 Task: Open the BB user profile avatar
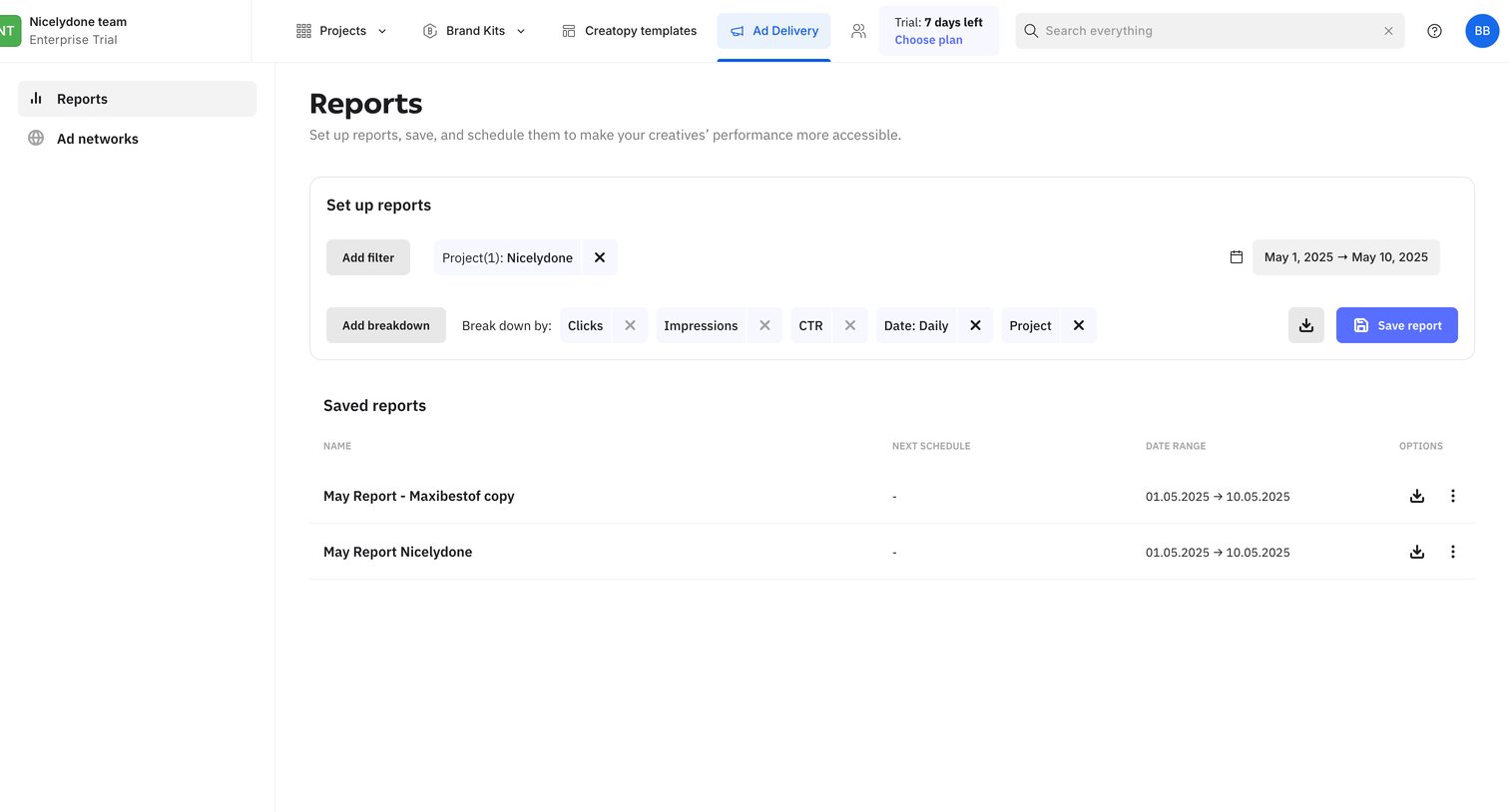[1482, 31]
